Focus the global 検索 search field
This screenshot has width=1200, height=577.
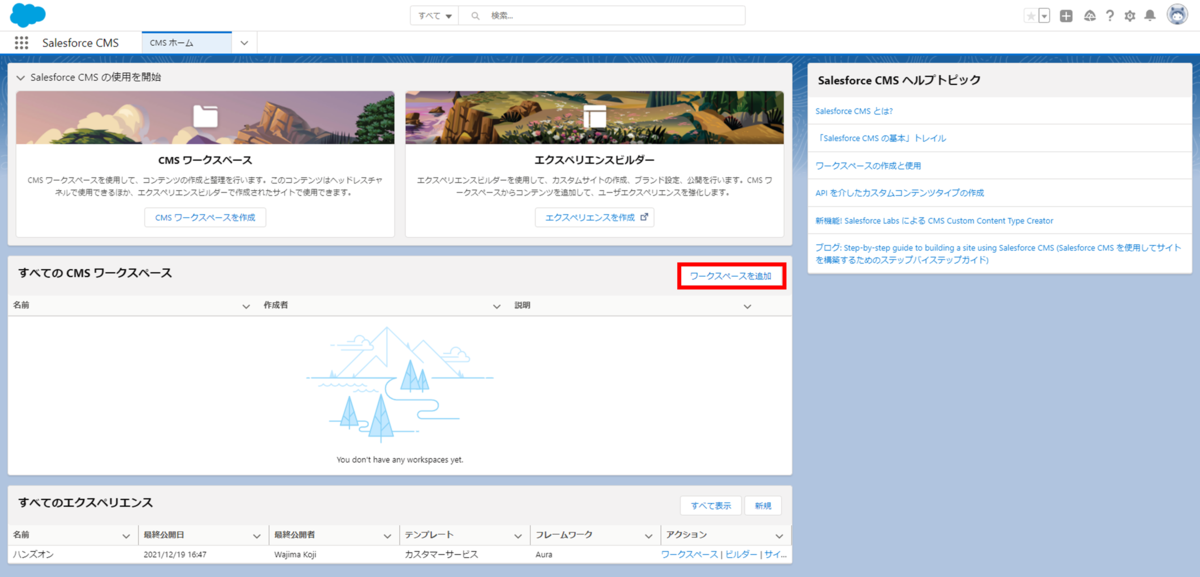(x=603, y=16)
